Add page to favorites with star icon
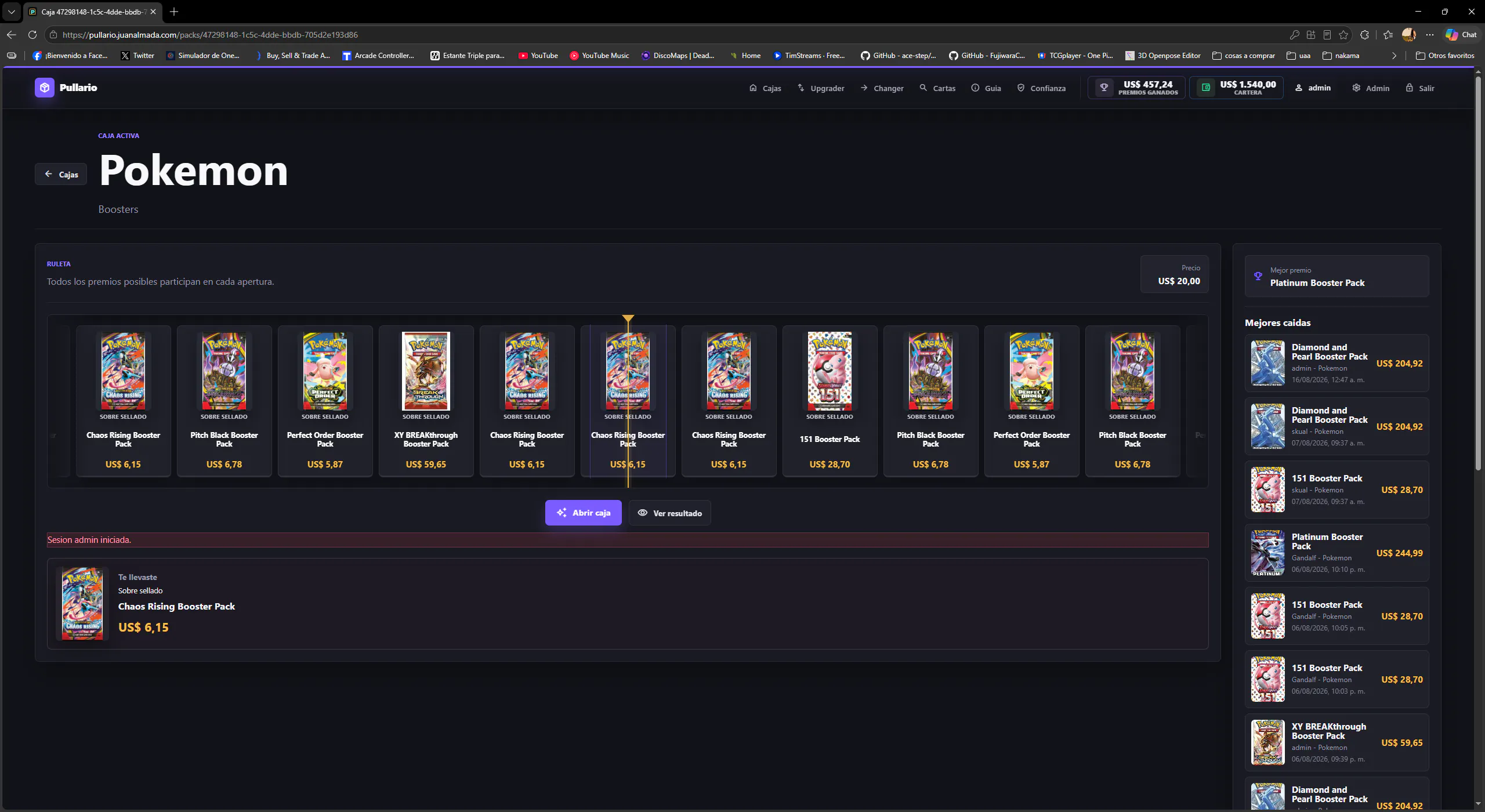The height and width of the screenshot is (812, 1485). point(1343,35)
